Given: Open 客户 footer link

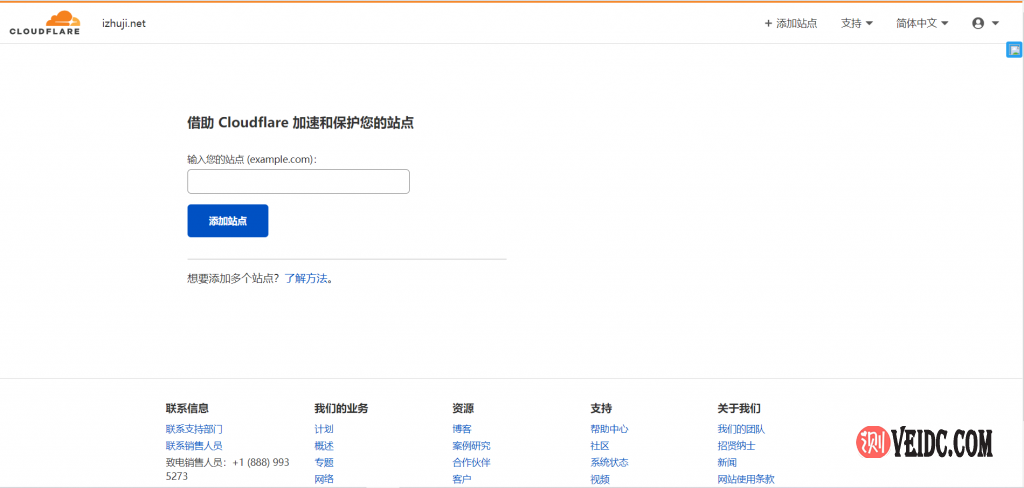Looking at the screenshot, I should tap(462, 479).
